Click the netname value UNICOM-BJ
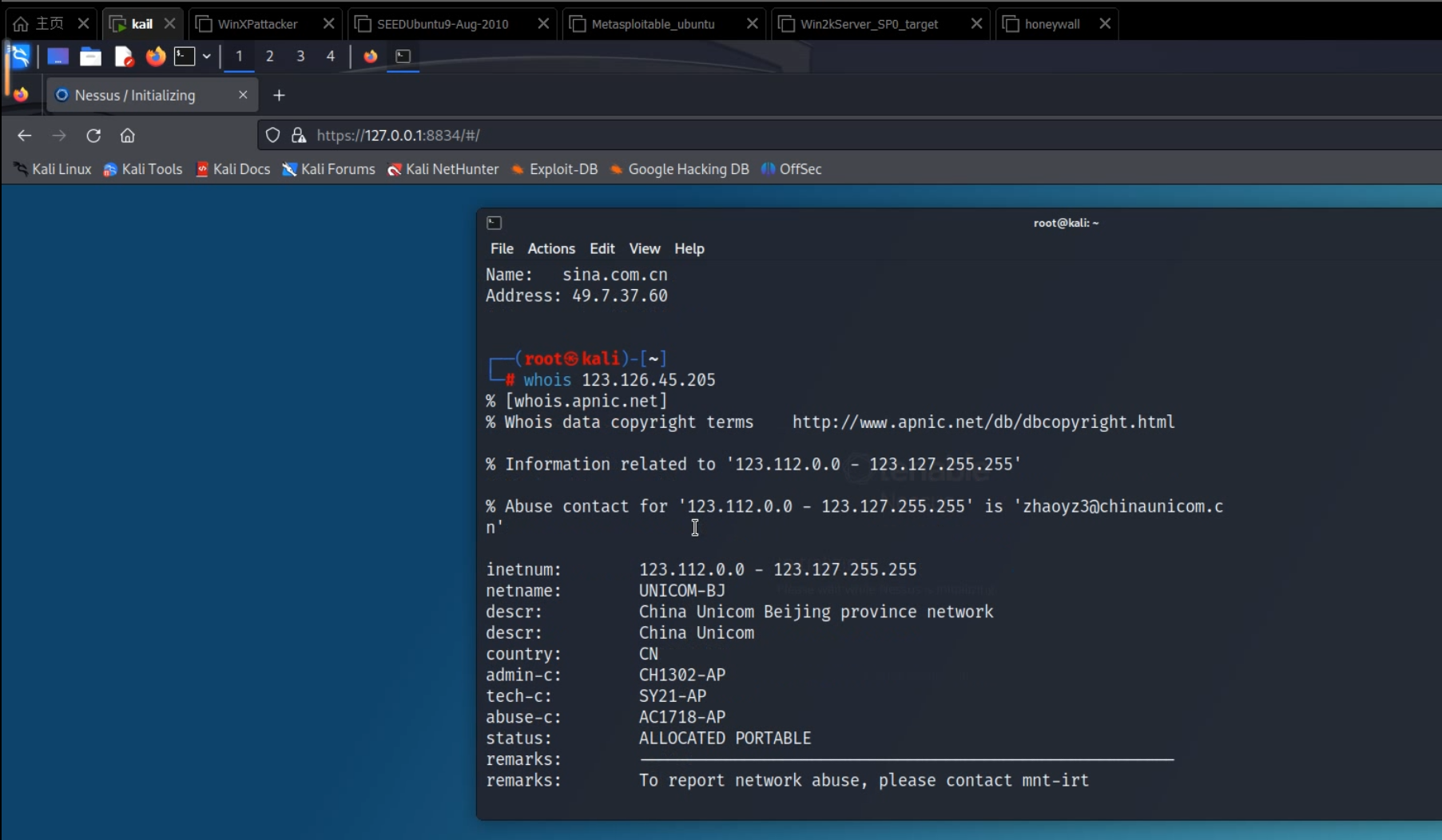The width and height of the screenshot is (1442, 840). 682,591
